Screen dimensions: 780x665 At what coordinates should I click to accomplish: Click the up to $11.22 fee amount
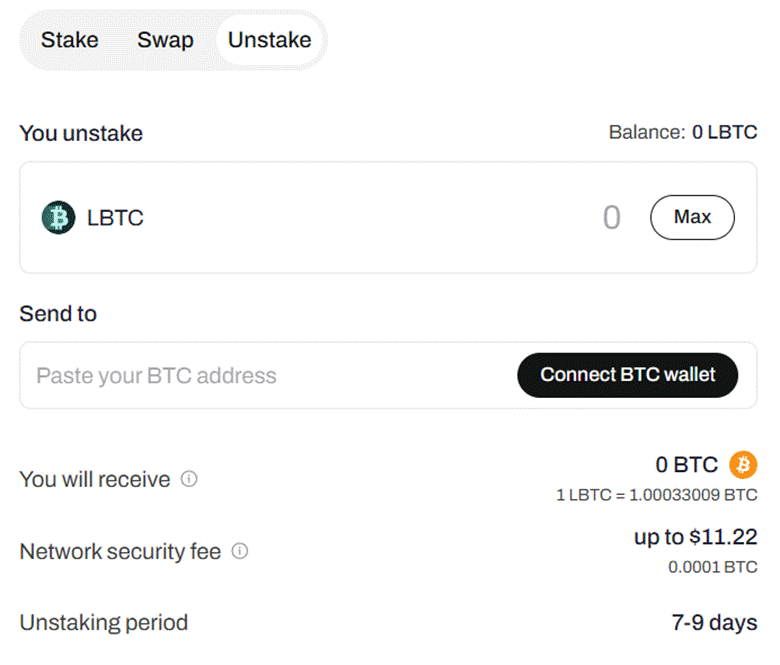click(x=695, y=537)
